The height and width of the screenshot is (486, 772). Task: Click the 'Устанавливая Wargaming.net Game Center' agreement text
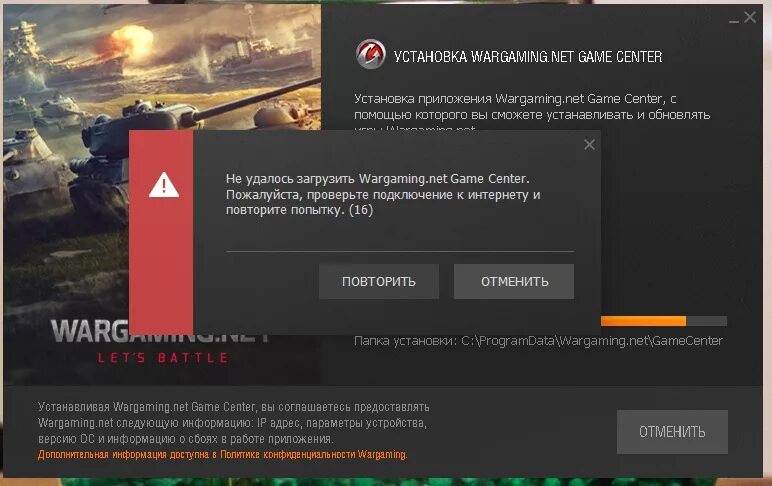[234, 422]
